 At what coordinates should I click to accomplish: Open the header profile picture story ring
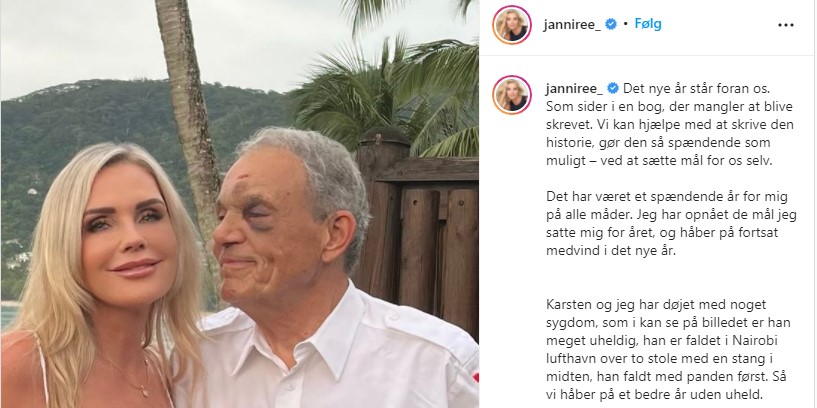point(512,25)
